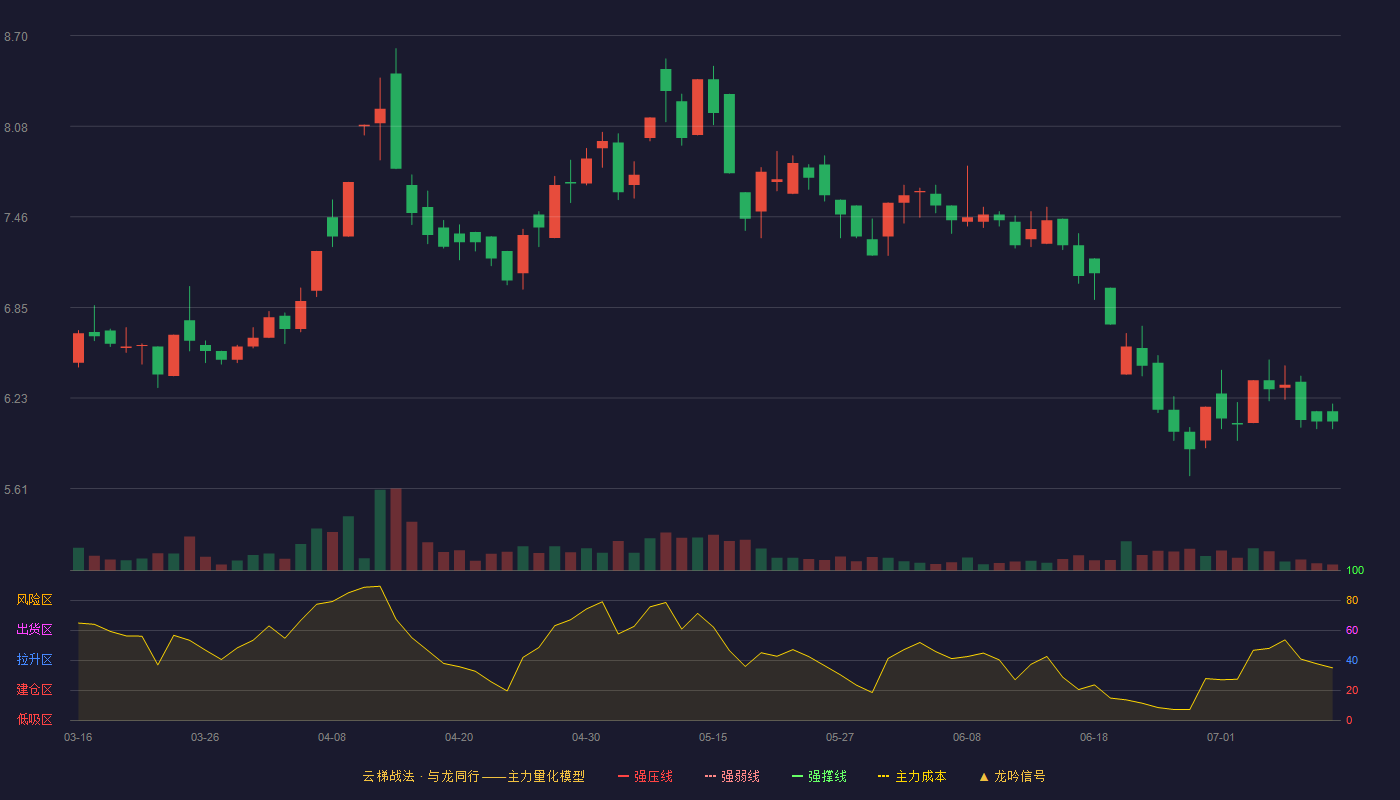Select the 7.46 price axis label
The image size is (1400, 800).
click(16, 218)
